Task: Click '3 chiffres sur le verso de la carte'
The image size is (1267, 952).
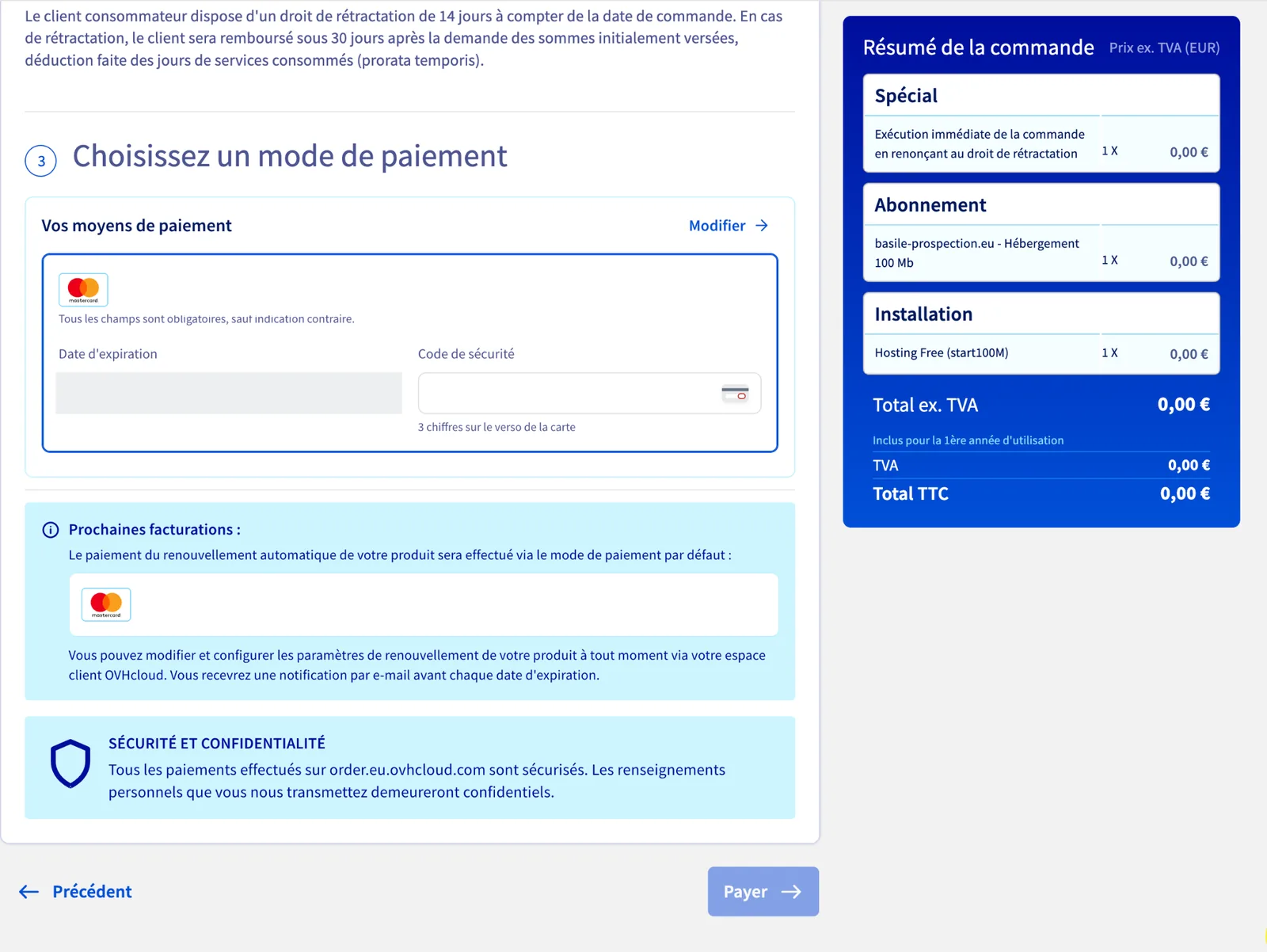Action: click(497, 427)
